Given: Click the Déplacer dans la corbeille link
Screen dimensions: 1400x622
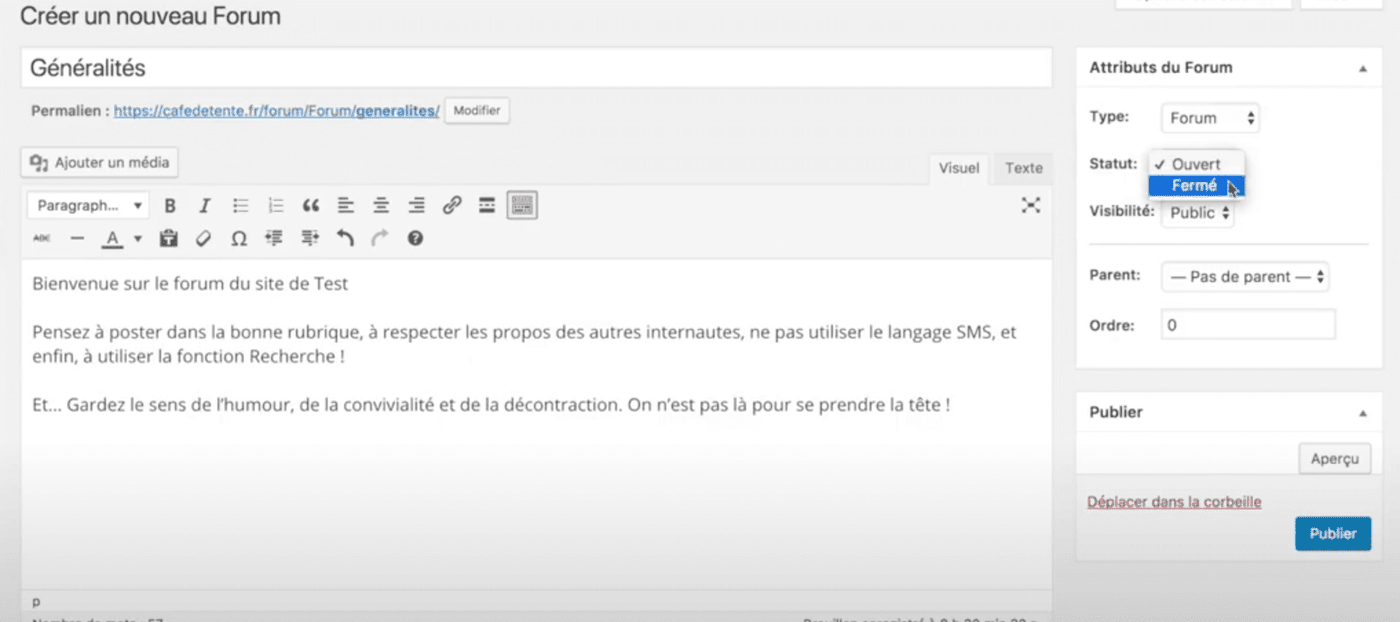Looking at the screenshot, I should point(1174,502).
